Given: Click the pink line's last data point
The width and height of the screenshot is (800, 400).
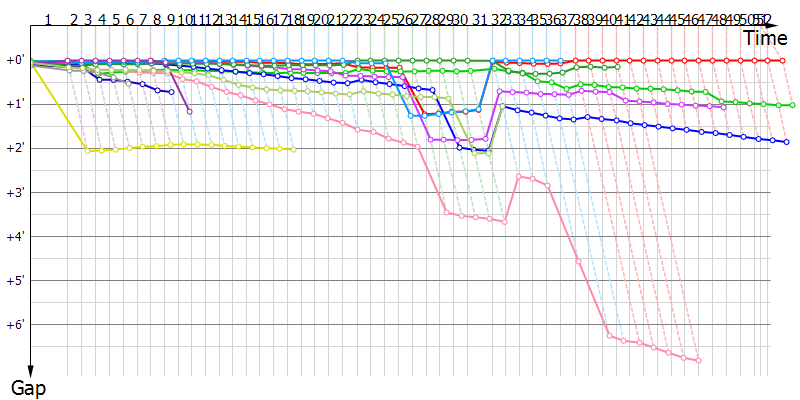Looking at the screenshot, I should tap(698, 360).
